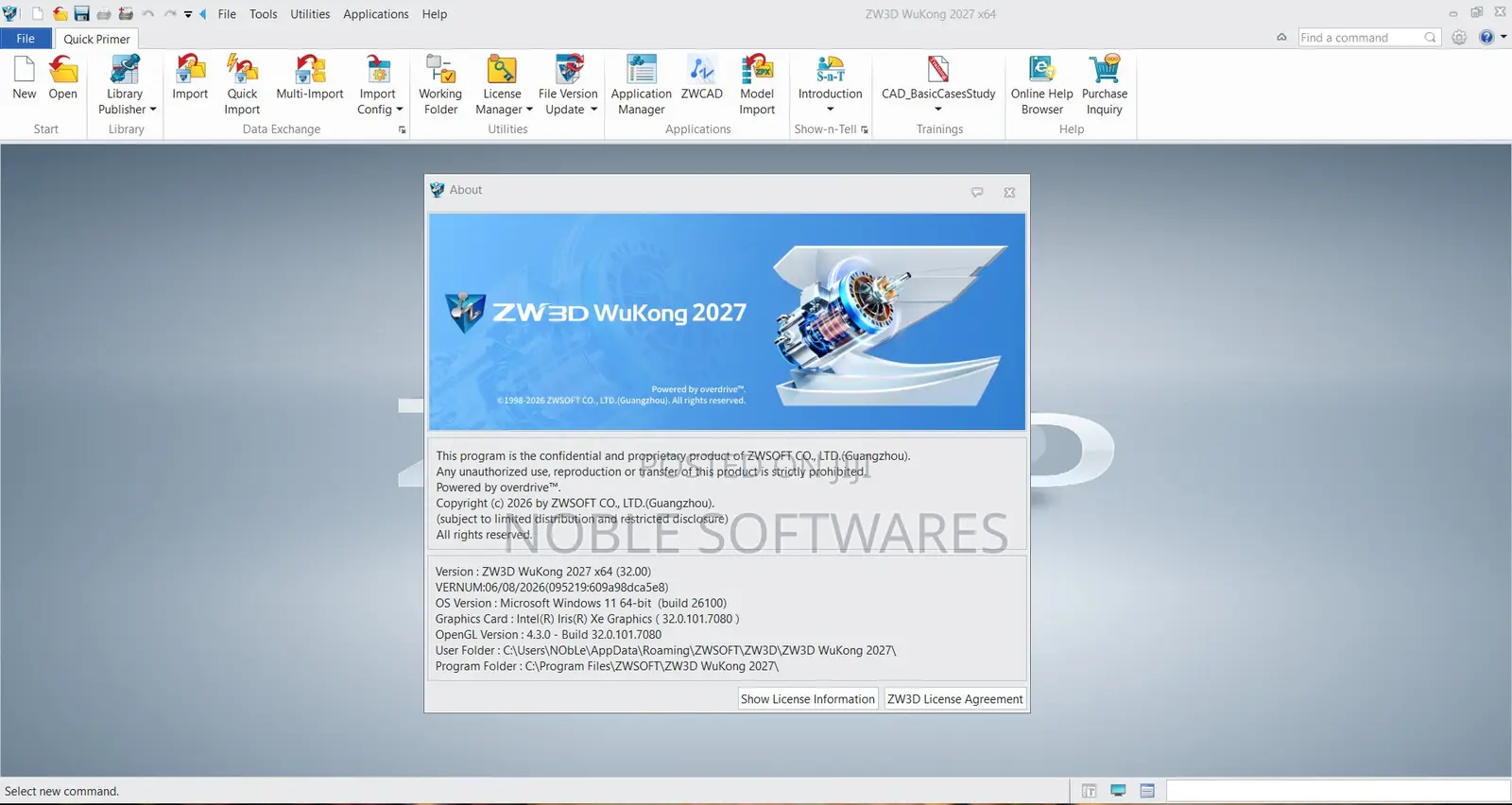Click the feedback comment icon in About dialog
This screenshot has height=805, width=1512.
coord(977,192)
